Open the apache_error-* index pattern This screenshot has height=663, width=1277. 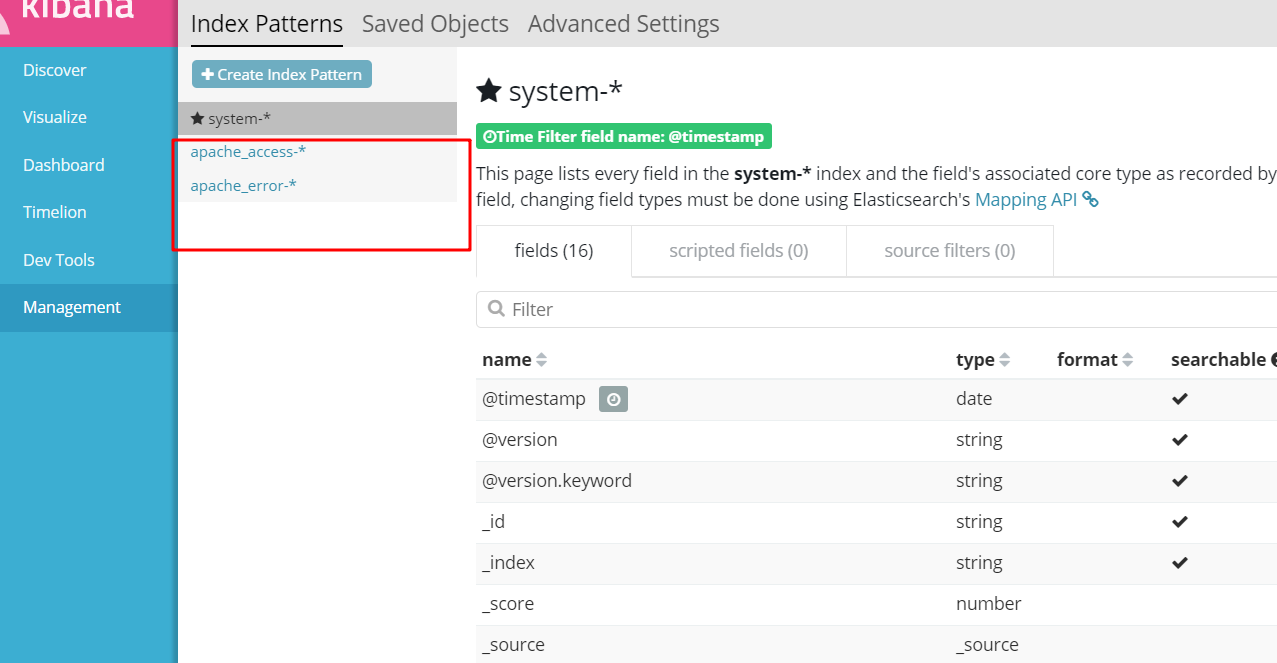click(x=243, y=185)
